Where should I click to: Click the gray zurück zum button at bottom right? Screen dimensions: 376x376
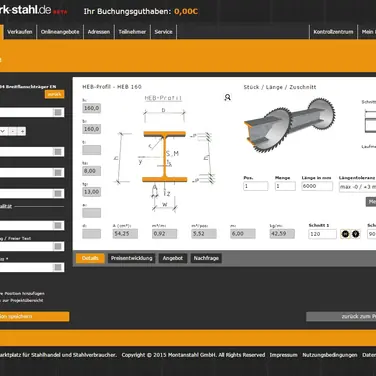pos(341,317)
